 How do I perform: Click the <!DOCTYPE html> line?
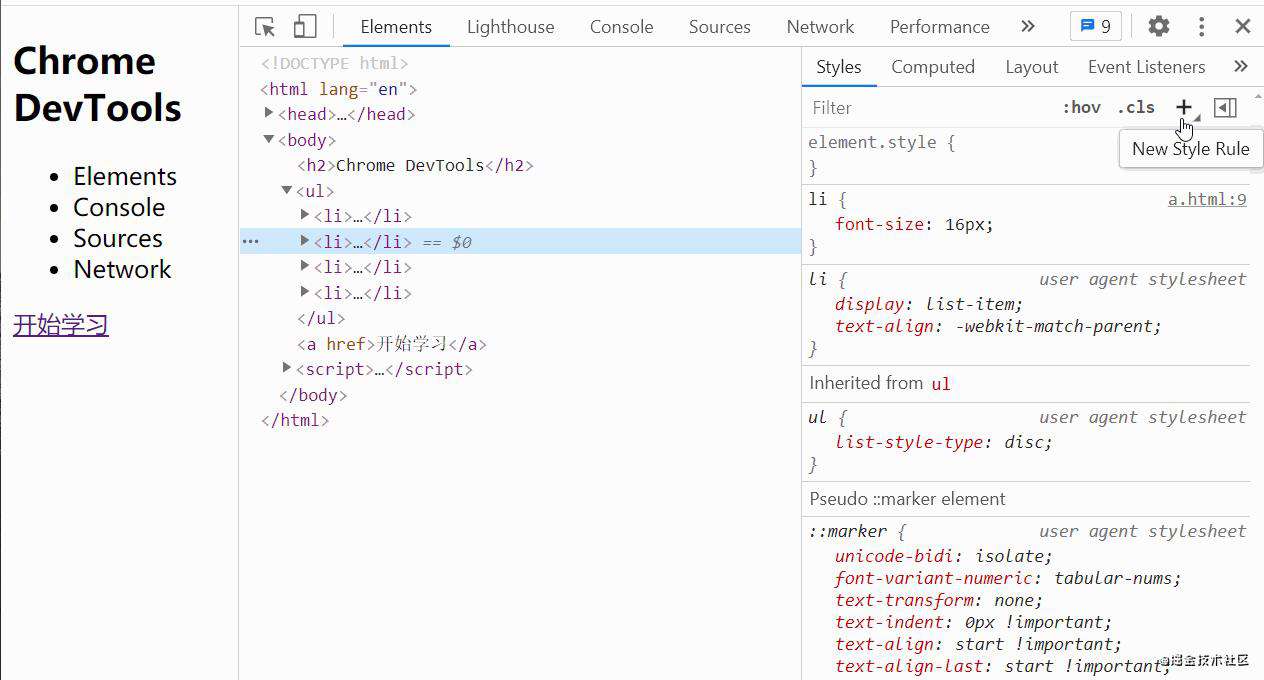click(335, 63)
